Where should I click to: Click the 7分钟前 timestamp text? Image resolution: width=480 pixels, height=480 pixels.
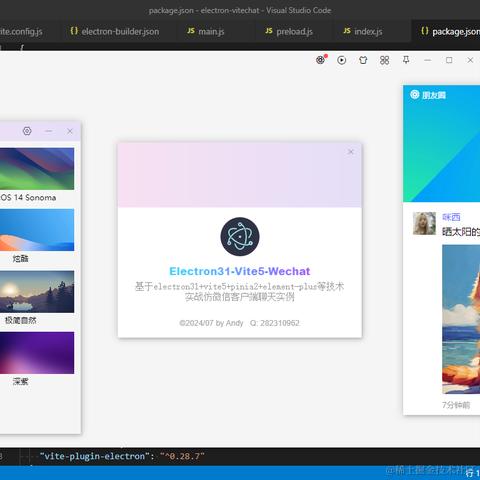pos(456,405)
